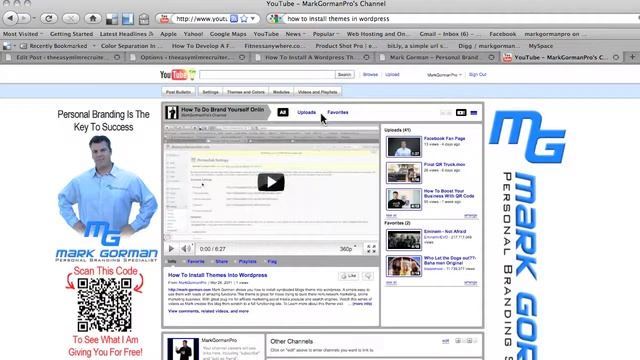
Task: Expand the video to fullscreen
Action: 371,249
